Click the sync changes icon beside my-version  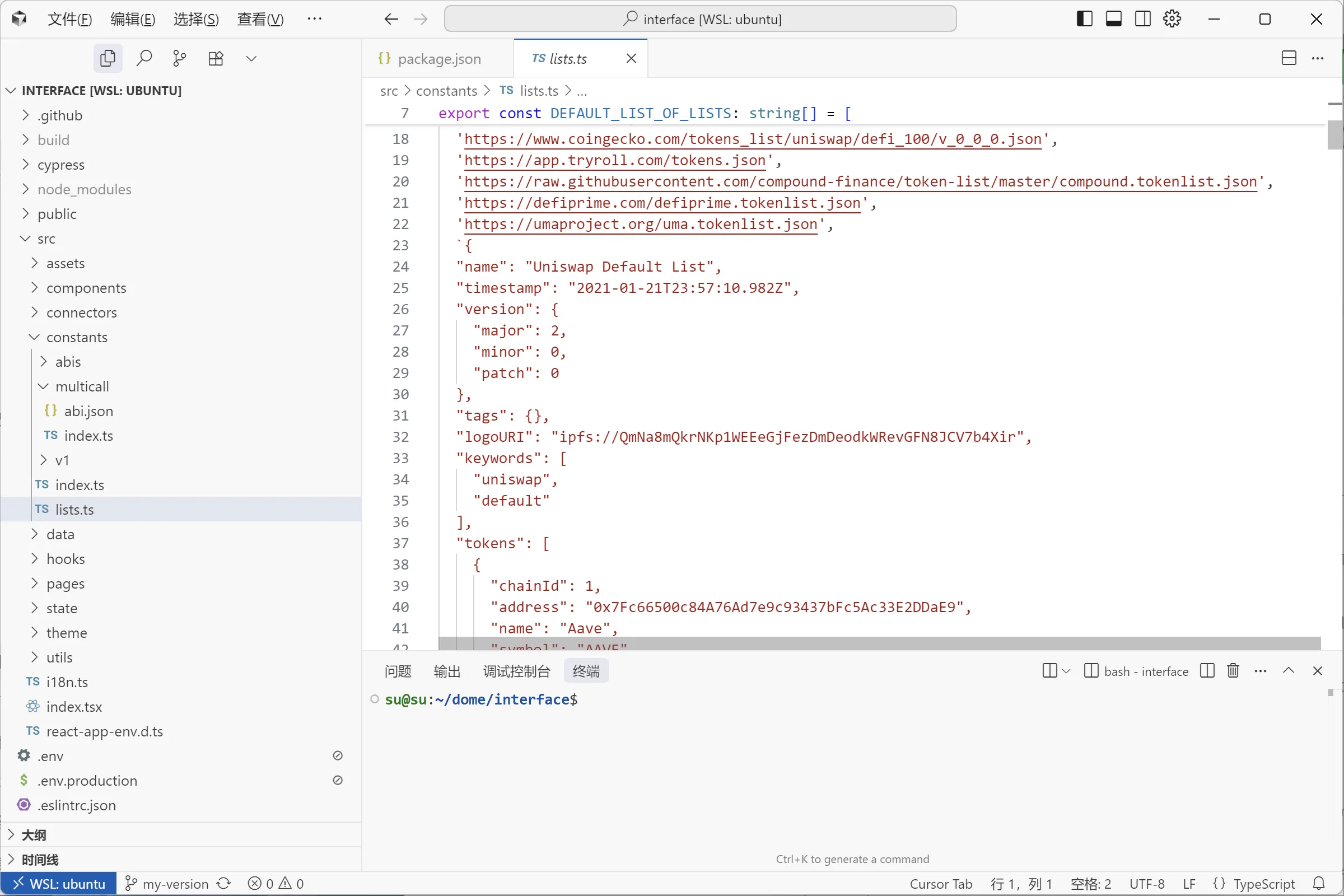pyautogui.click(x=223, y=884)
